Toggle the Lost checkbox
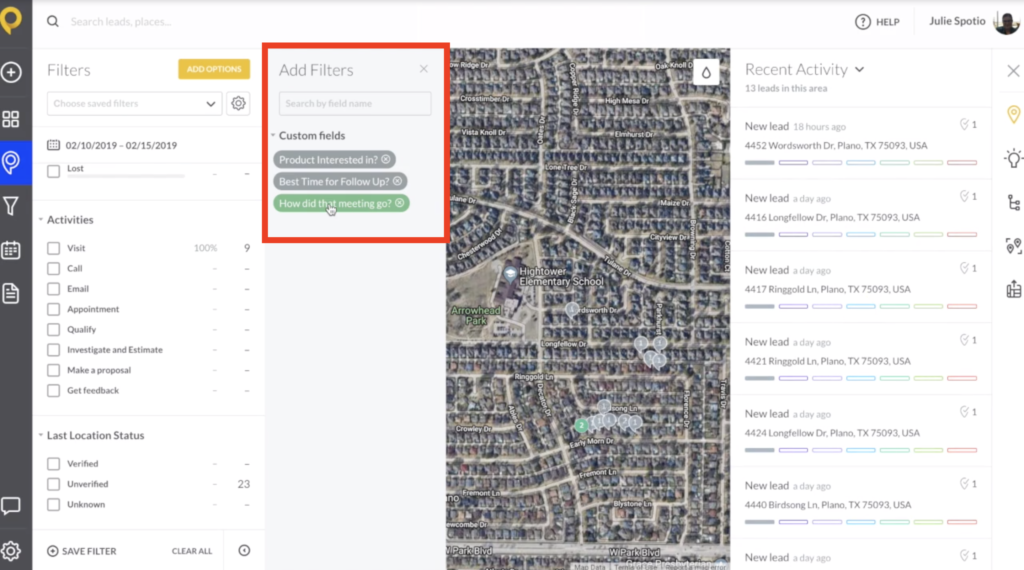The width and height of the screenshot is (1024, 570). pos(54,171)
